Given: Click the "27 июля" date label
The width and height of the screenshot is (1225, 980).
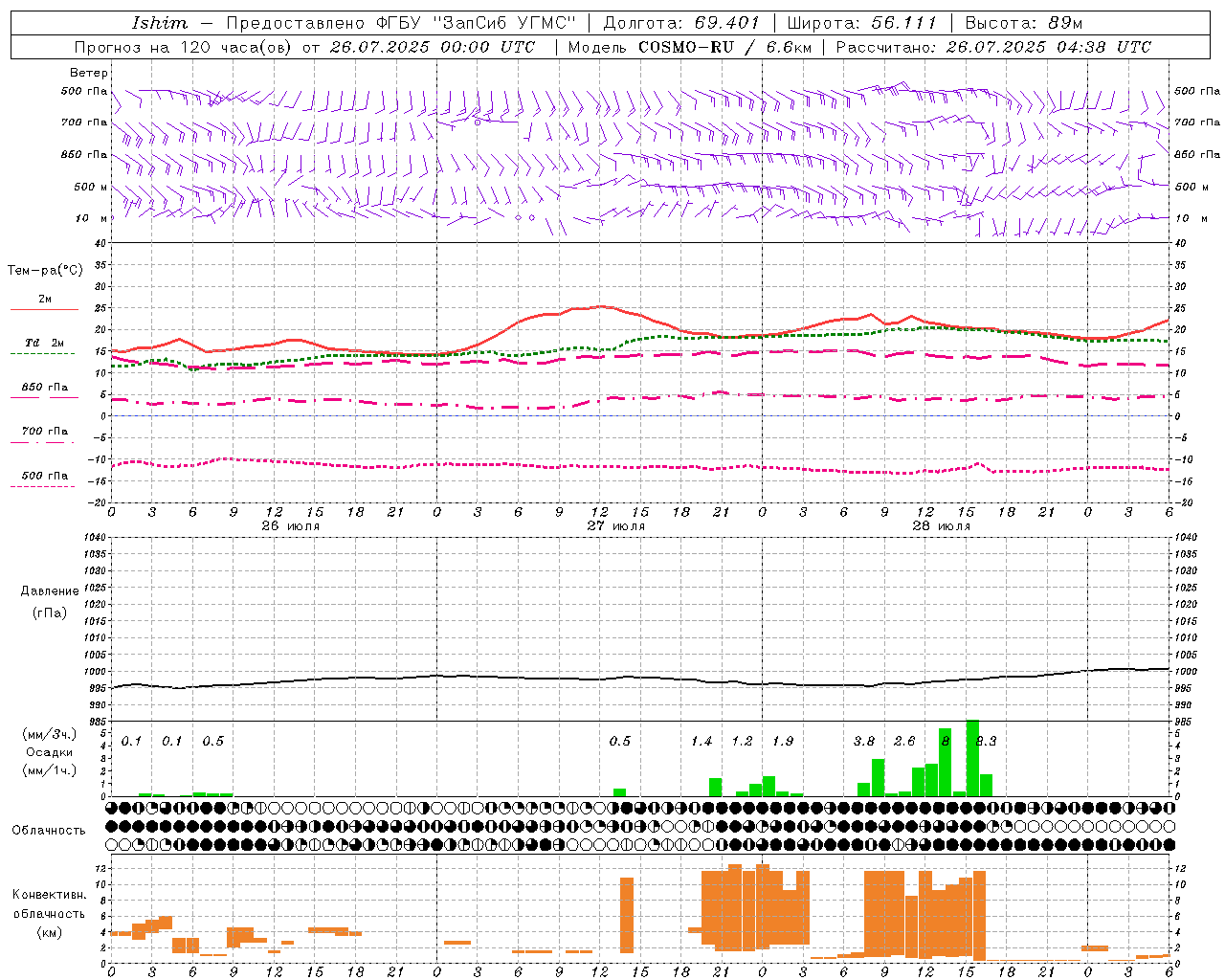Looking at the screenshot, I should click(x=615, y=526).
